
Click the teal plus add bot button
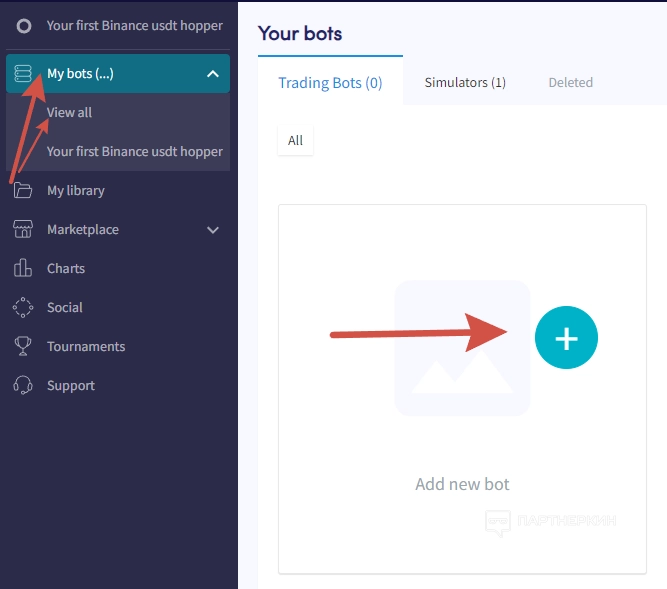point(566,339)
